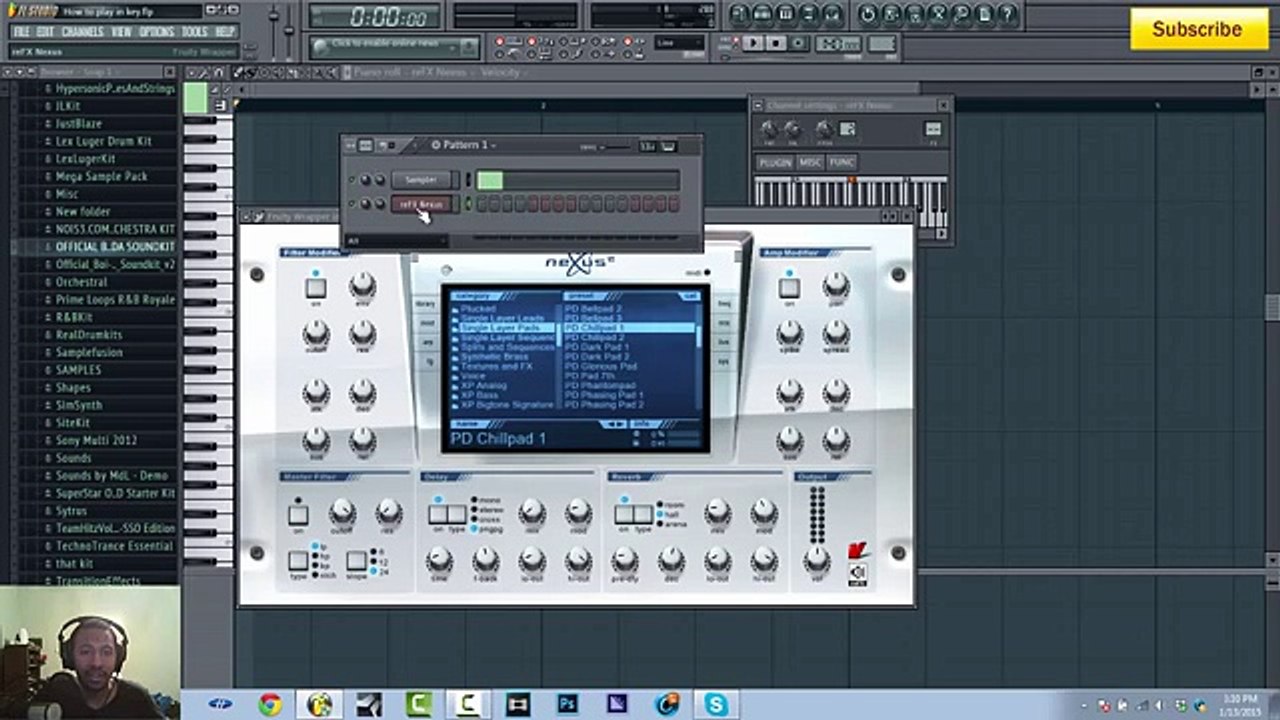Screen dimensions: 1280x720
Task: Open the playlist view toolbar icon
Action: click(740, 14)
